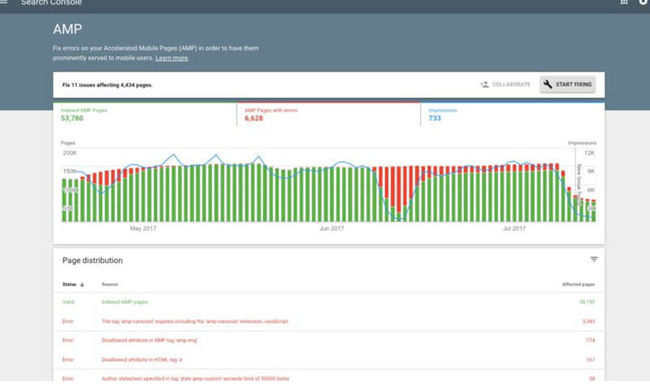Open the Disallowed attribute in HTML tag row

click(x=329, y=360)
